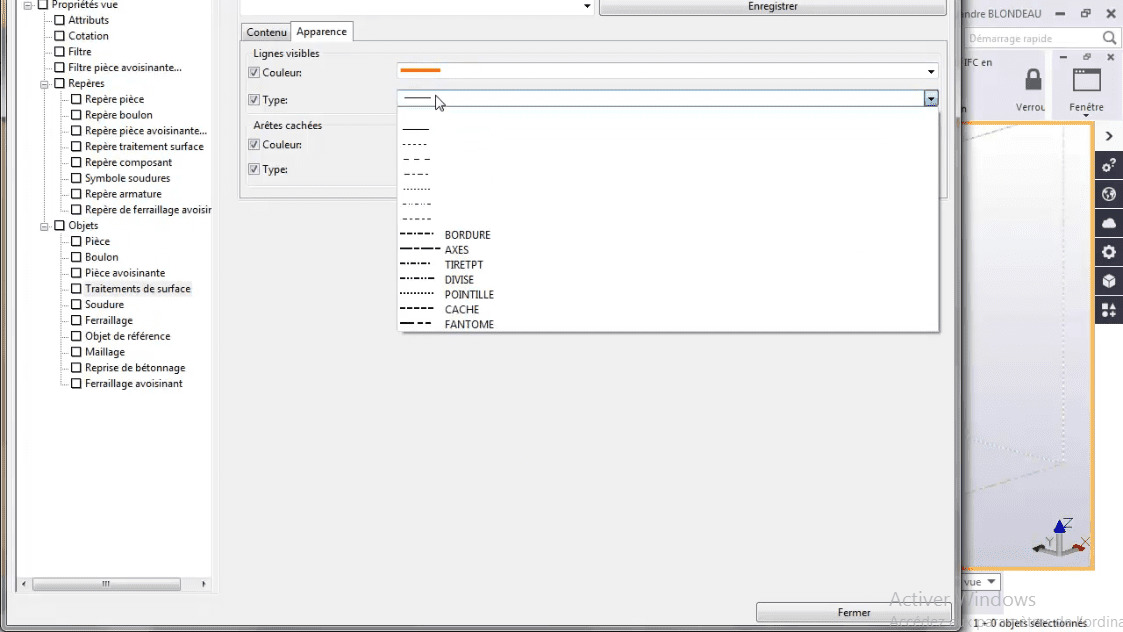Click the gears help icon in side panel

(x=1108, y=165)
